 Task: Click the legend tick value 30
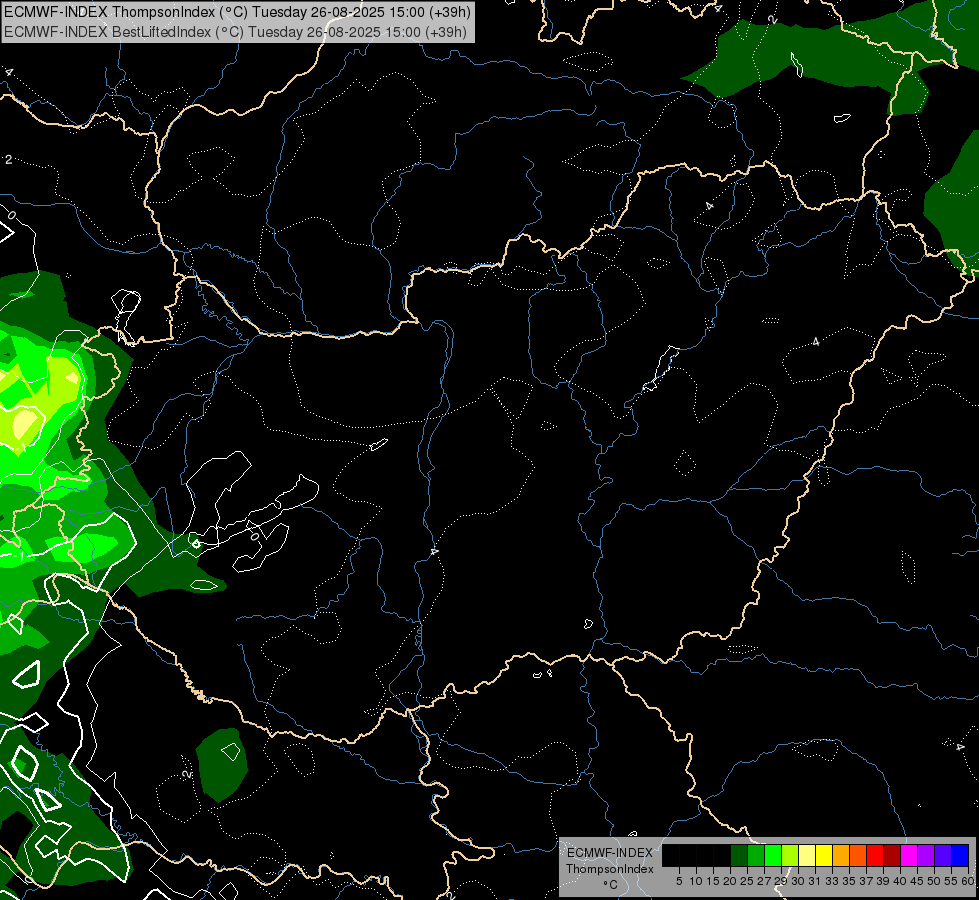[x=798, y=881]
